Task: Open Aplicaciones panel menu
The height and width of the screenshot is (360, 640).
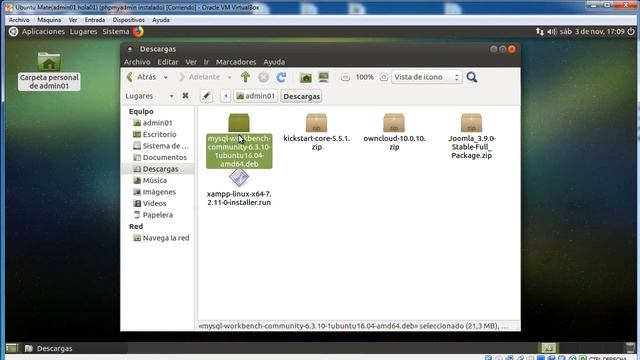Action: tap(43, 31)
